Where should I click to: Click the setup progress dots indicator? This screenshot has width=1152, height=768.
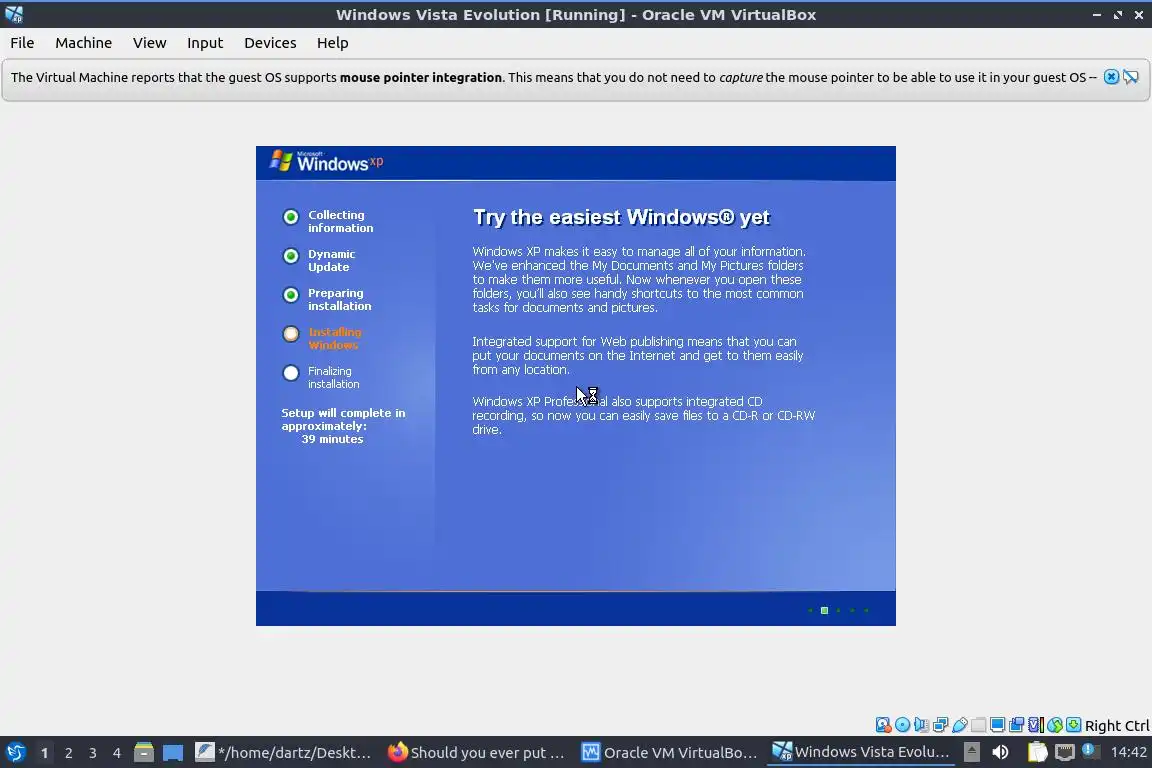[x=838, y=610]
